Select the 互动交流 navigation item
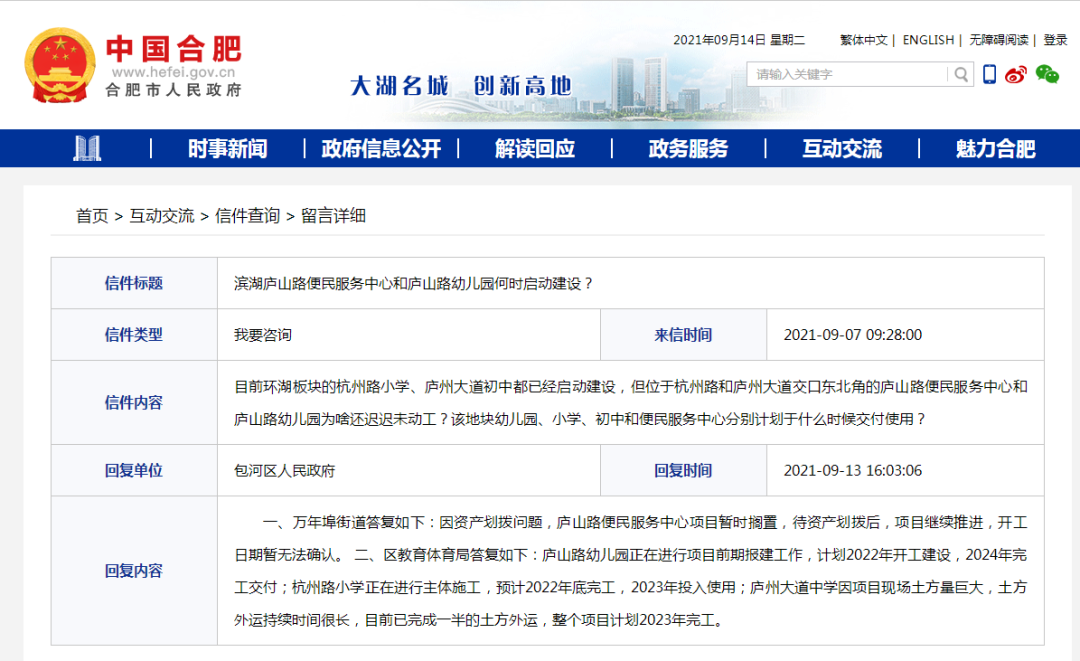The height and width of the screenshot is (661, 1080). point(840,148)
